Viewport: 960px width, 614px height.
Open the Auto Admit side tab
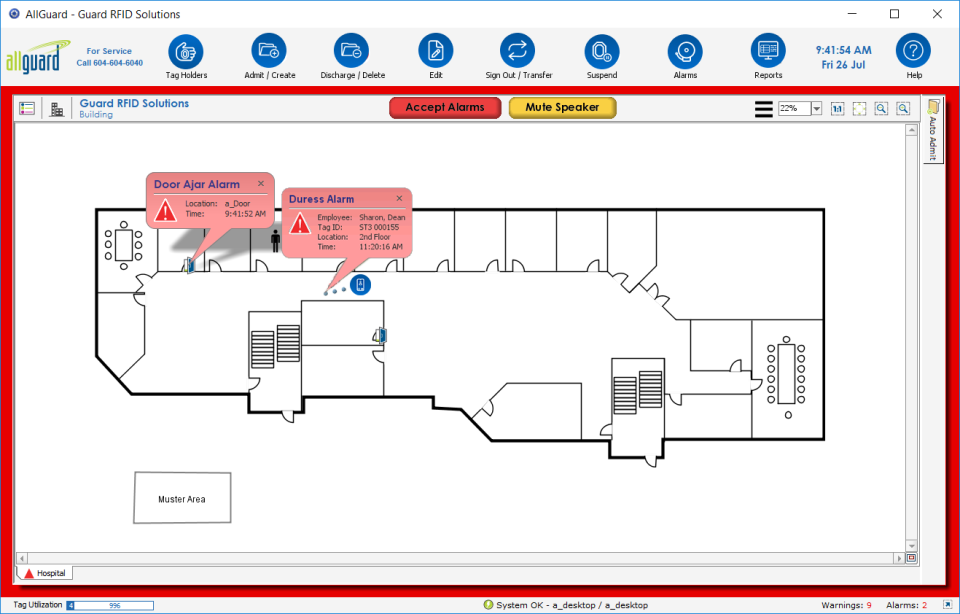pos(933,130)
